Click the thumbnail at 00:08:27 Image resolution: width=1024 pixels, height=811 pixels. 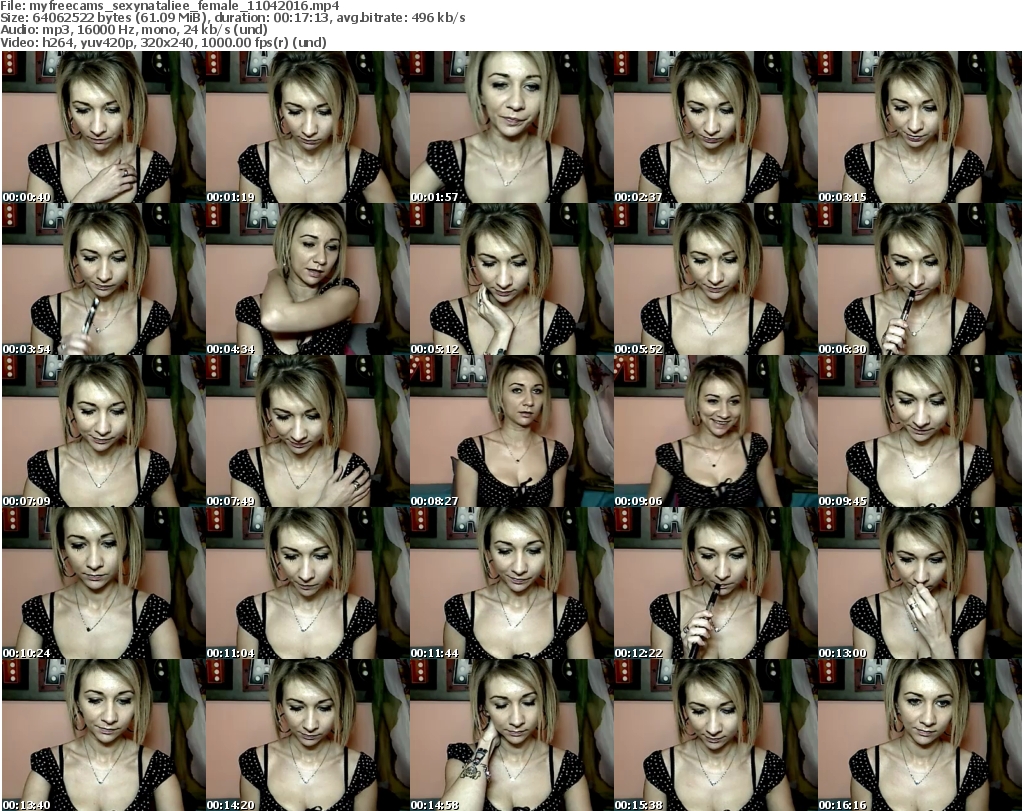click(511, 431)
